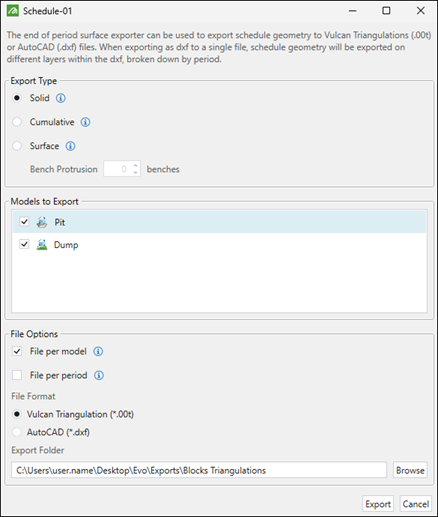This screenshot has height=517, width=438.
Task: Show info for File per model
Action: (x=98, y=351)
